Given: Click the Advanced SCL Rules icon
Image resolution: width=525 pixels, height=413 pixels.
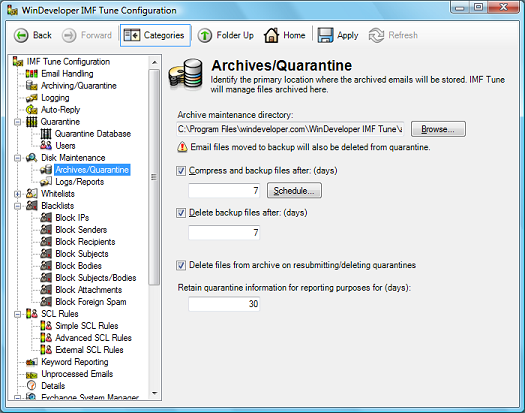Looking at the screenshot, I should [x=46, y=338].
